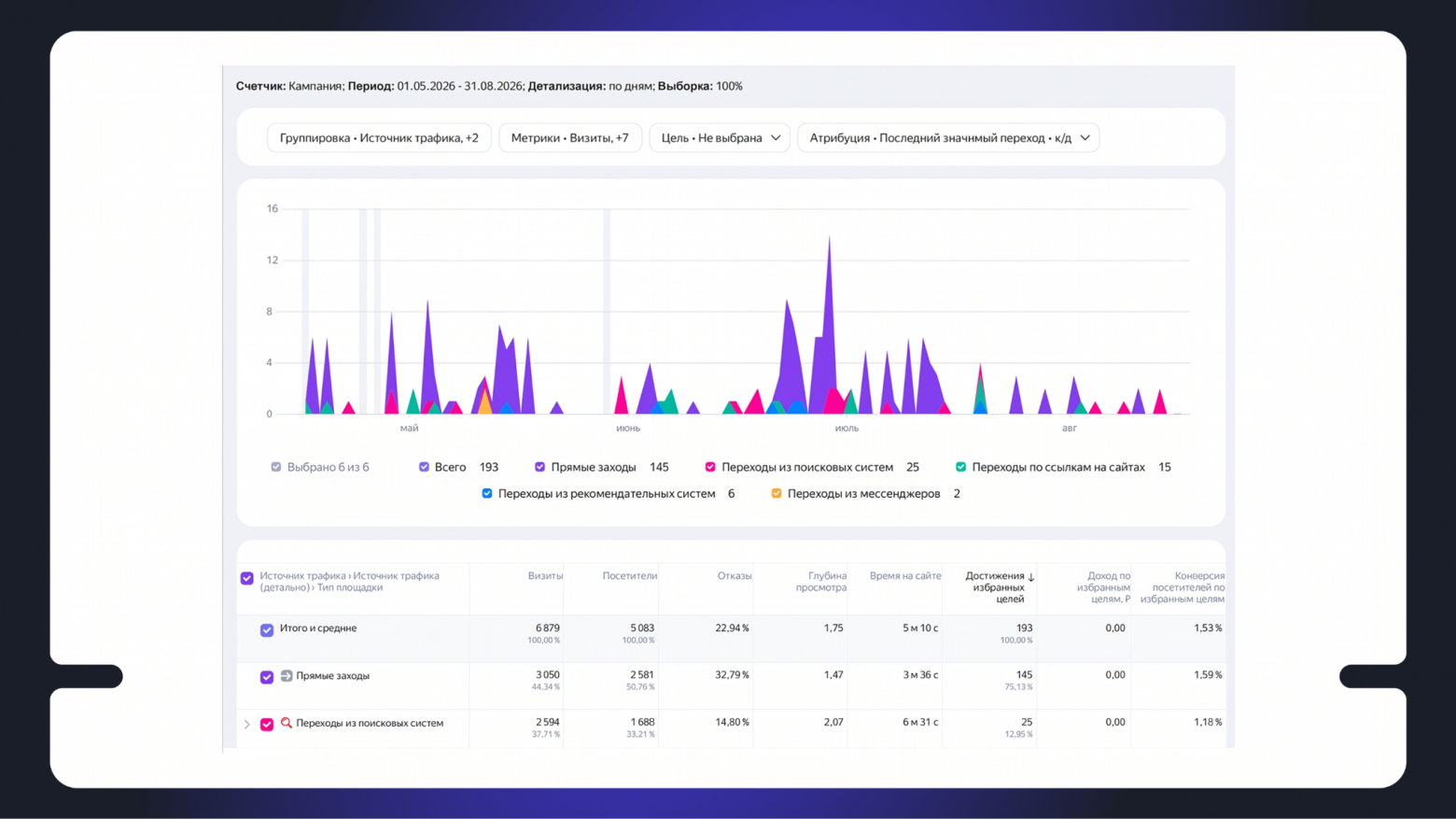
Task: Click the visits value 2 594
Action: (x=548, y=723)
